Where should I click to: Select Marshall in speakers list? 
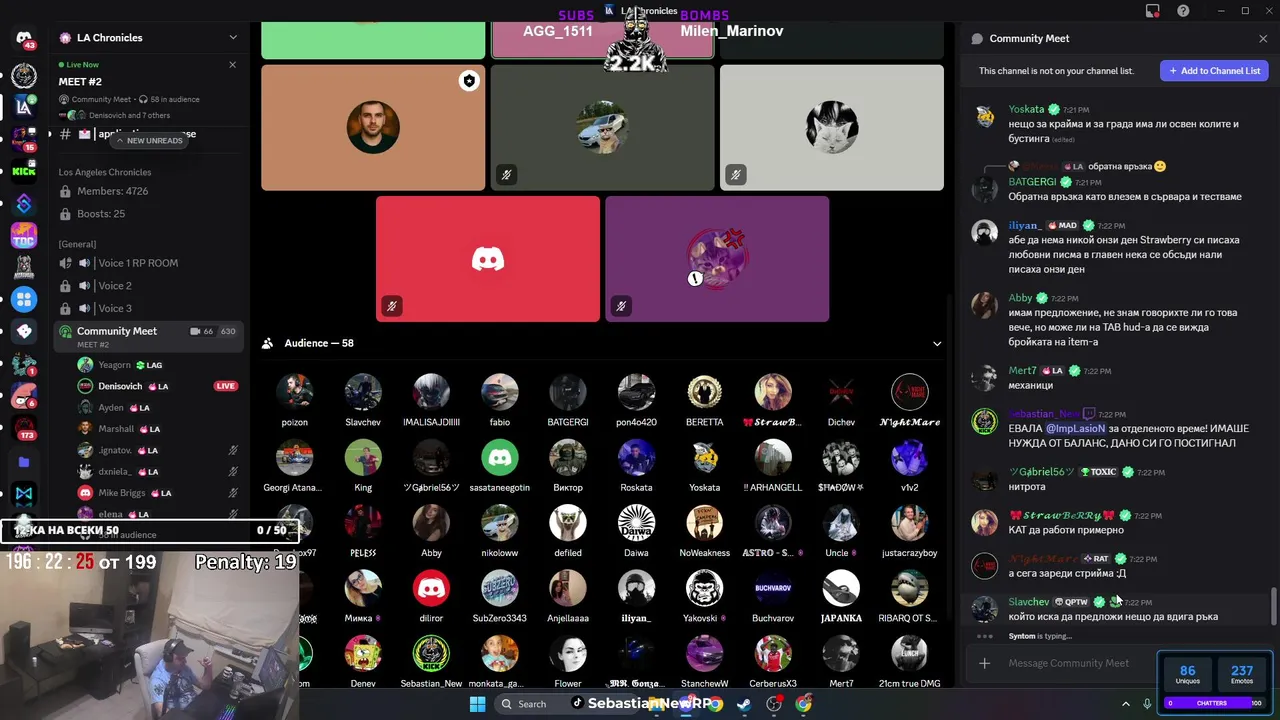click(158, 429)
